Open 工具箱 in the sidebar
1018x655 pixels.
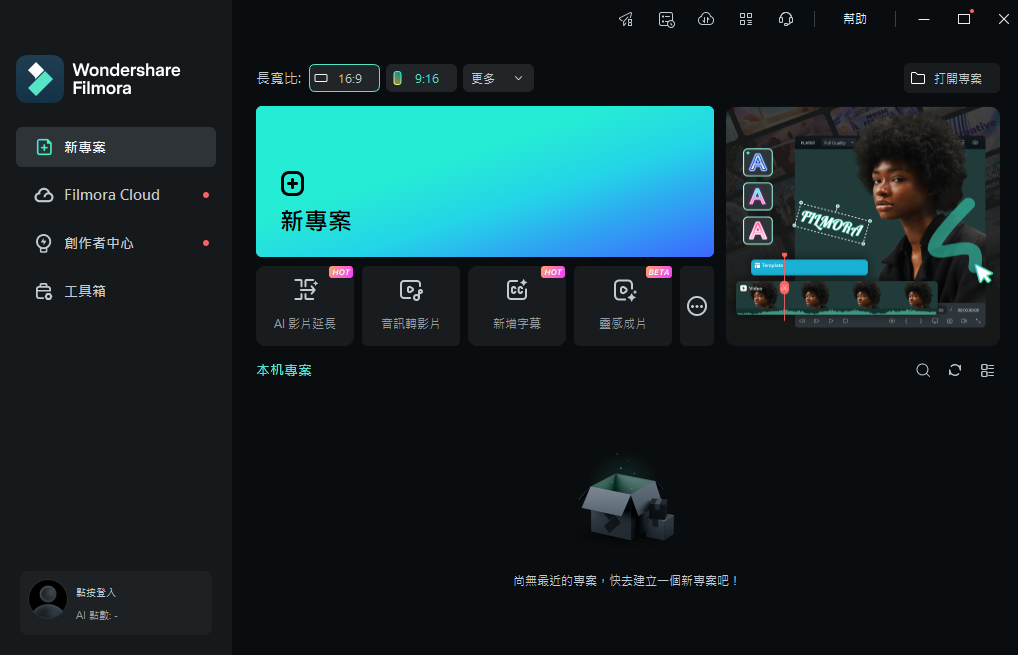[116, 291]
